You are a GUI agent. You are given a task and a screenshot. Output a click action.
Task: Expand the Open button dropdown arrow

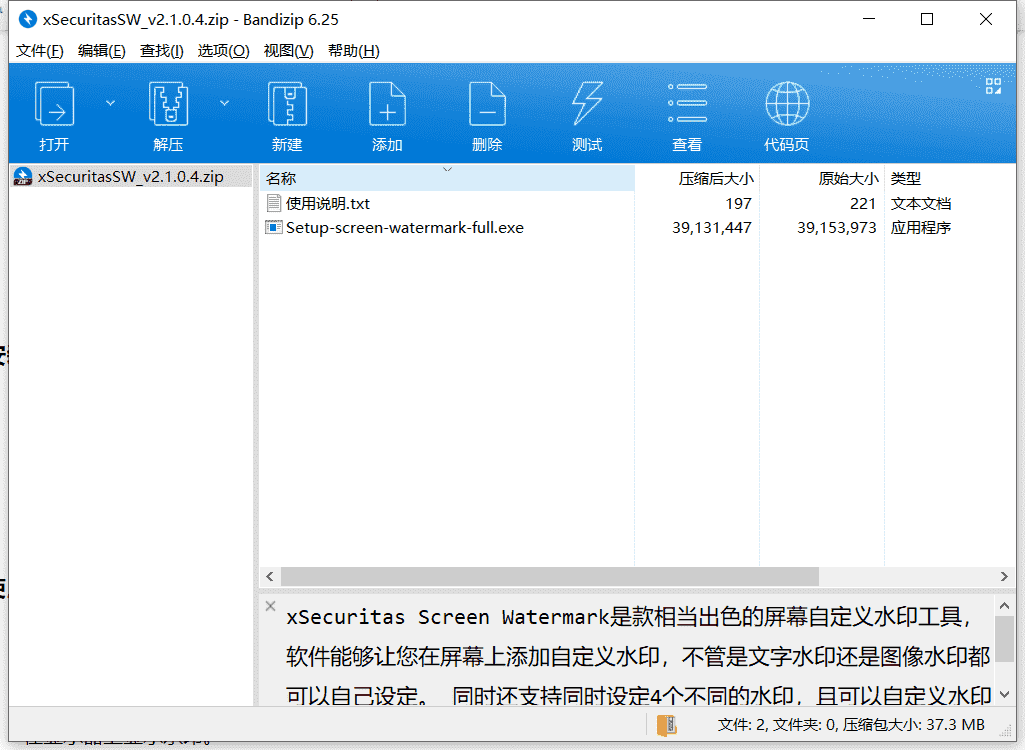click(x=110, y=103)
